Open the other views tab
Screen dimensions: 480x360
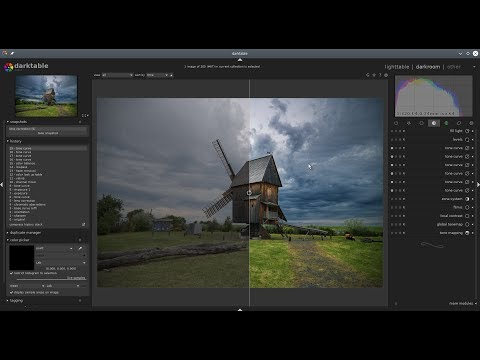[454, 67]
